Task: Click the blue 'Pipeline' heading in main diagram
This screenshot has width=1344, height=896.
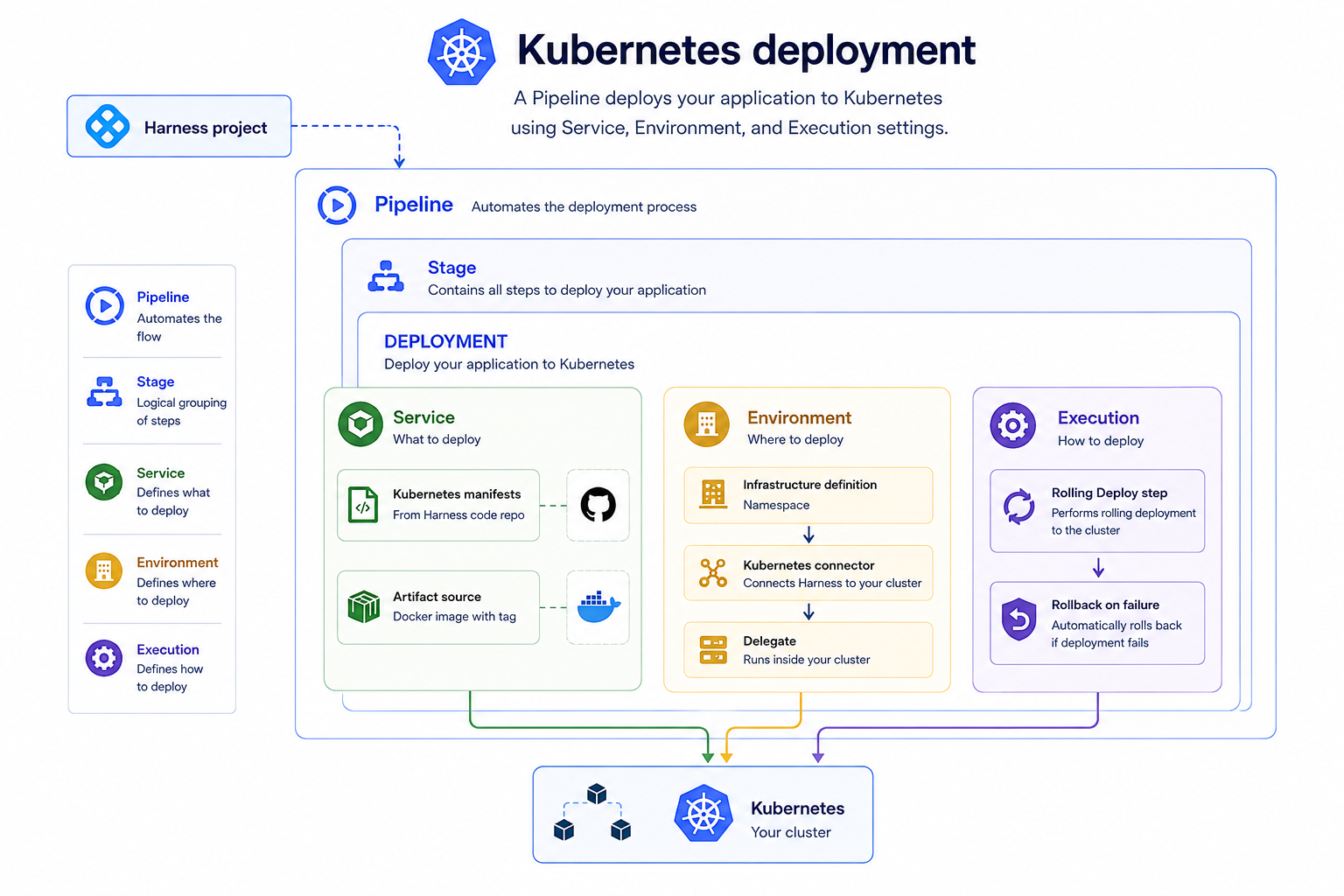Action: tap(414, 204)
